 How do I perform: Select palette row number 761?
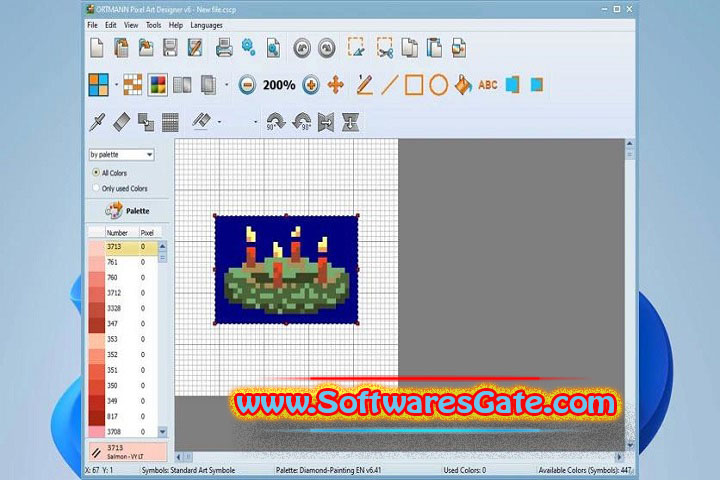[x=123, y=262]
